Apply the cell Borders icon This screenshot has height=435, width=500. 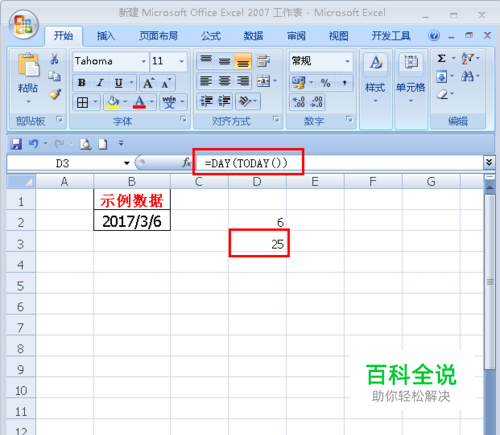click(x=82, y=102)
